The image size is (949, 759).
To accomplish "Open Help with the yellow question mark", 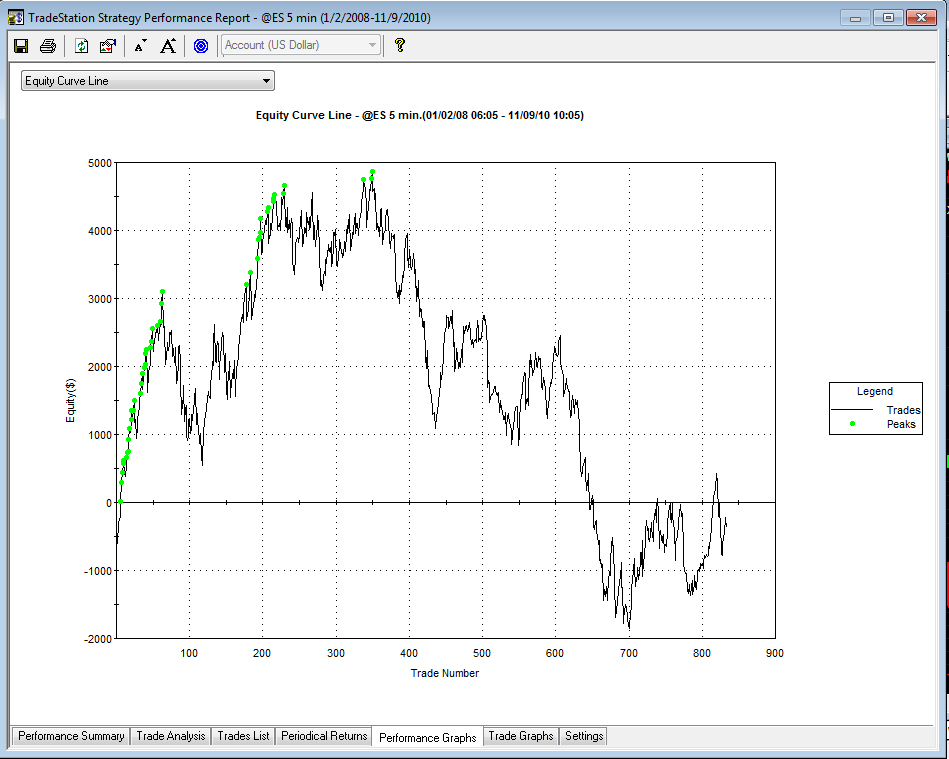I will [x=399, y=45].
